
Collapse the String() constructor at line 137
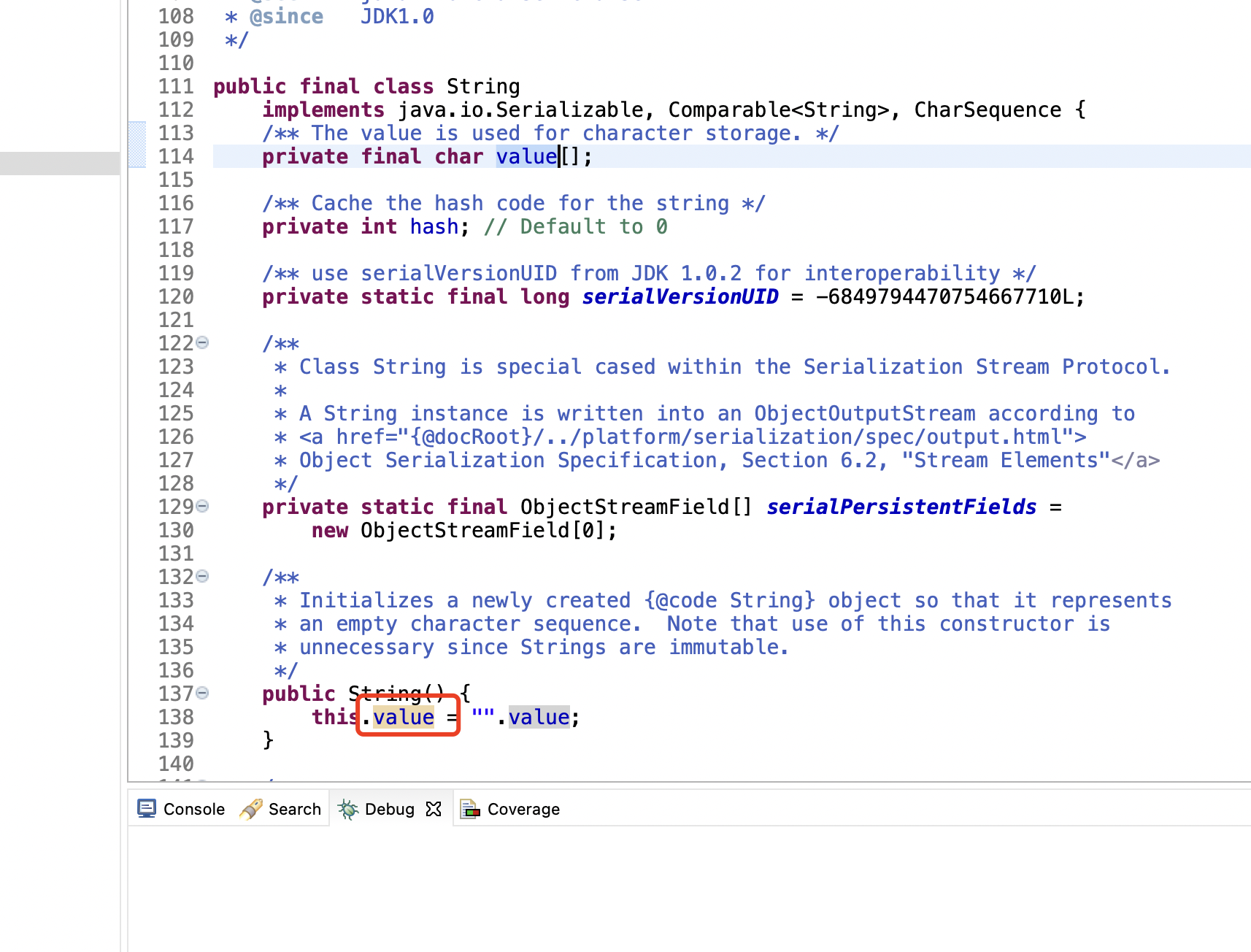[x=203, y=693]
